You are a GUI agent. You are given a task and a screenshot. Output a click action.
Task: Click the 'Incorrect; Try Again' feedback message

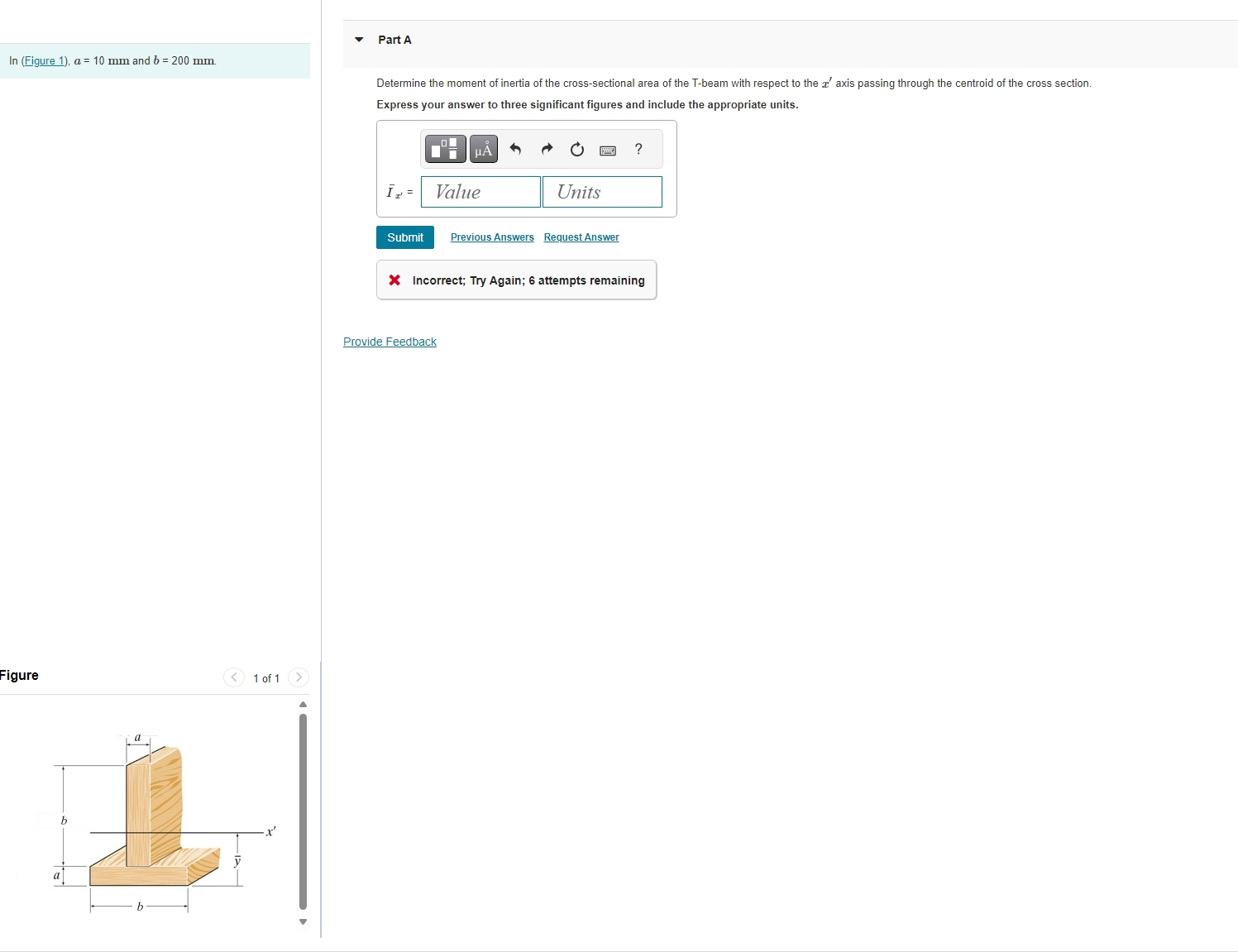tap(516, 280)
